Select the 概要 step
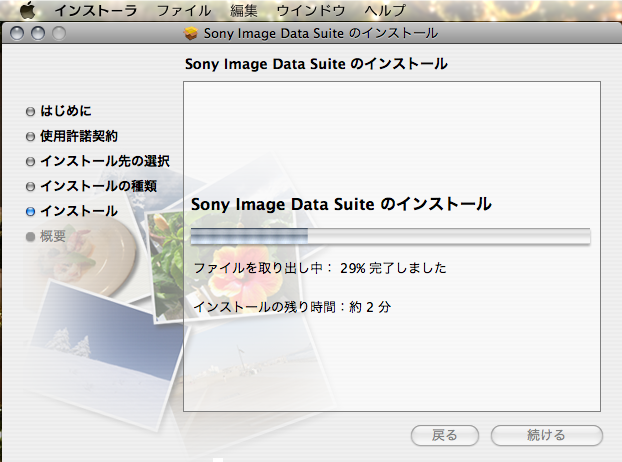The height and width of the screenshot is (462, 622). point(53,236)
